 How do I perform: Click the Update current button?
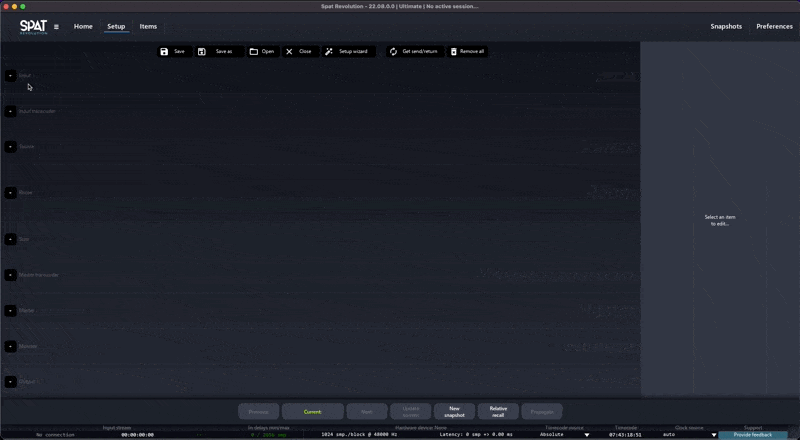pos(411,411)
